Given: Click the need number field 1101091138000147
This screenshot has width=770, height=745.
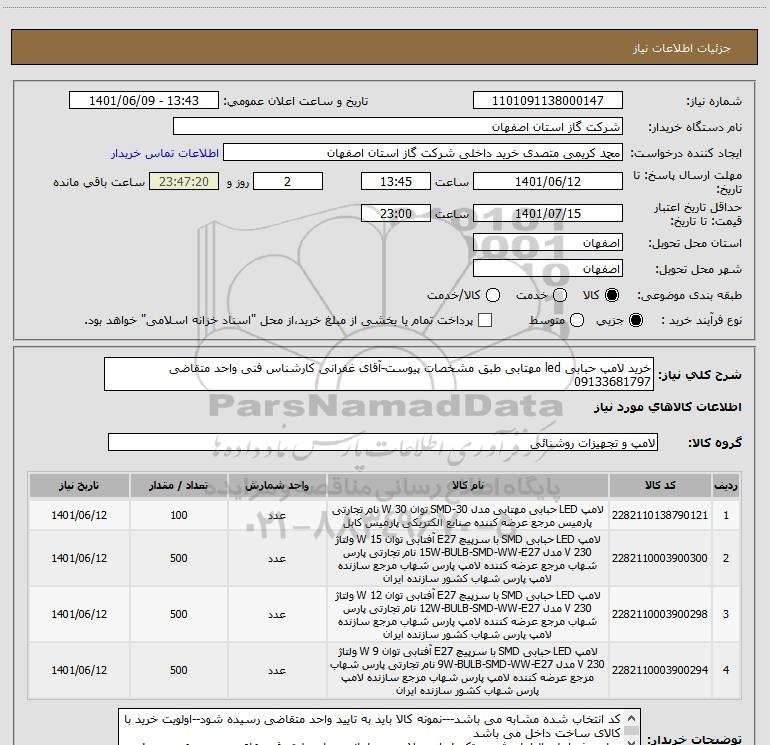Looking at the screenshot, I should coord(548,101).
